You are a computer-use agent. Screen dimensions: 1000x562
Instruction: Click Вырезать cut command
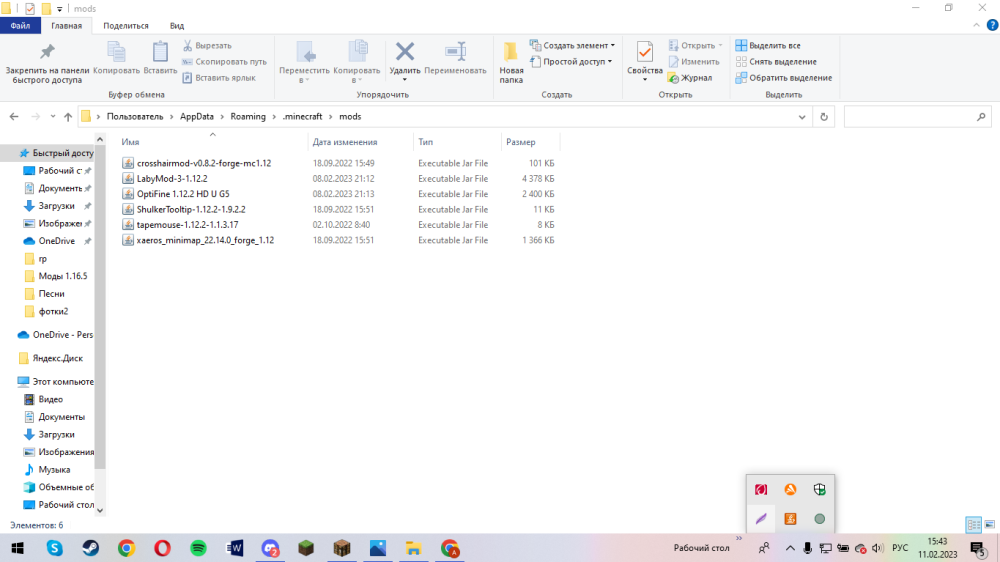(207, 46)
